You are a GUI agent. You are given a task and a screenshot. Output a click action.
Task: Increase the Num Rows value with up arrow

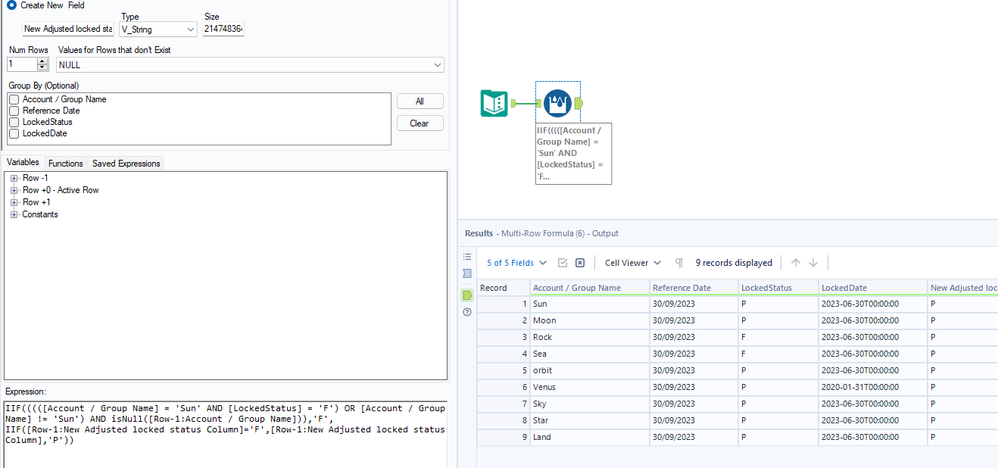(x=43, y=62)
